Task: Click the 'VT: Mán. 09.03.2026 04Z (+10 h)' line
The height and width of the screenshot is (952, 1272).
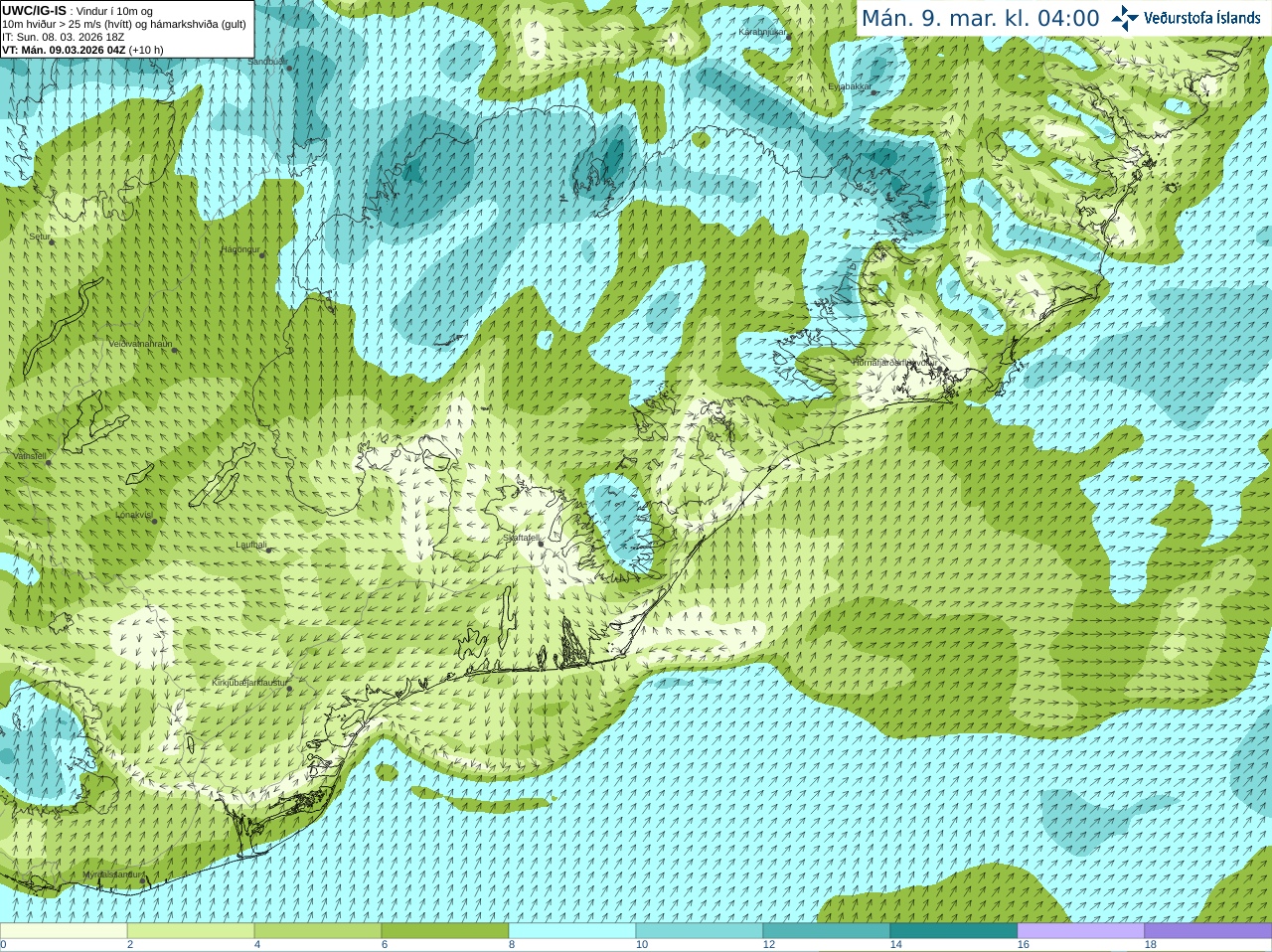Action: (x=83, y=50)
